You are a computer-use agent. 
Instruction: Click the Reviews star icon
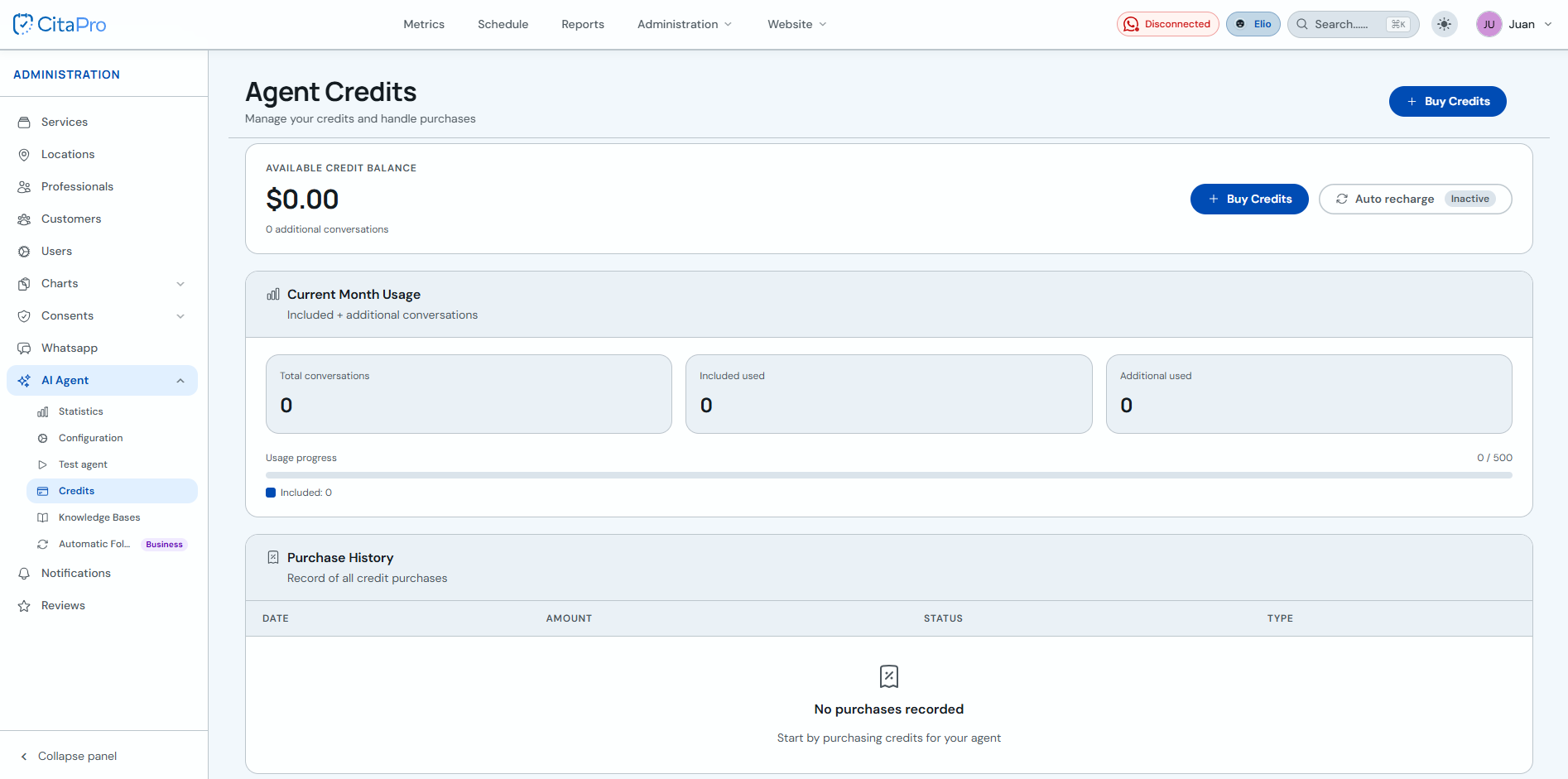click(24, 605)
